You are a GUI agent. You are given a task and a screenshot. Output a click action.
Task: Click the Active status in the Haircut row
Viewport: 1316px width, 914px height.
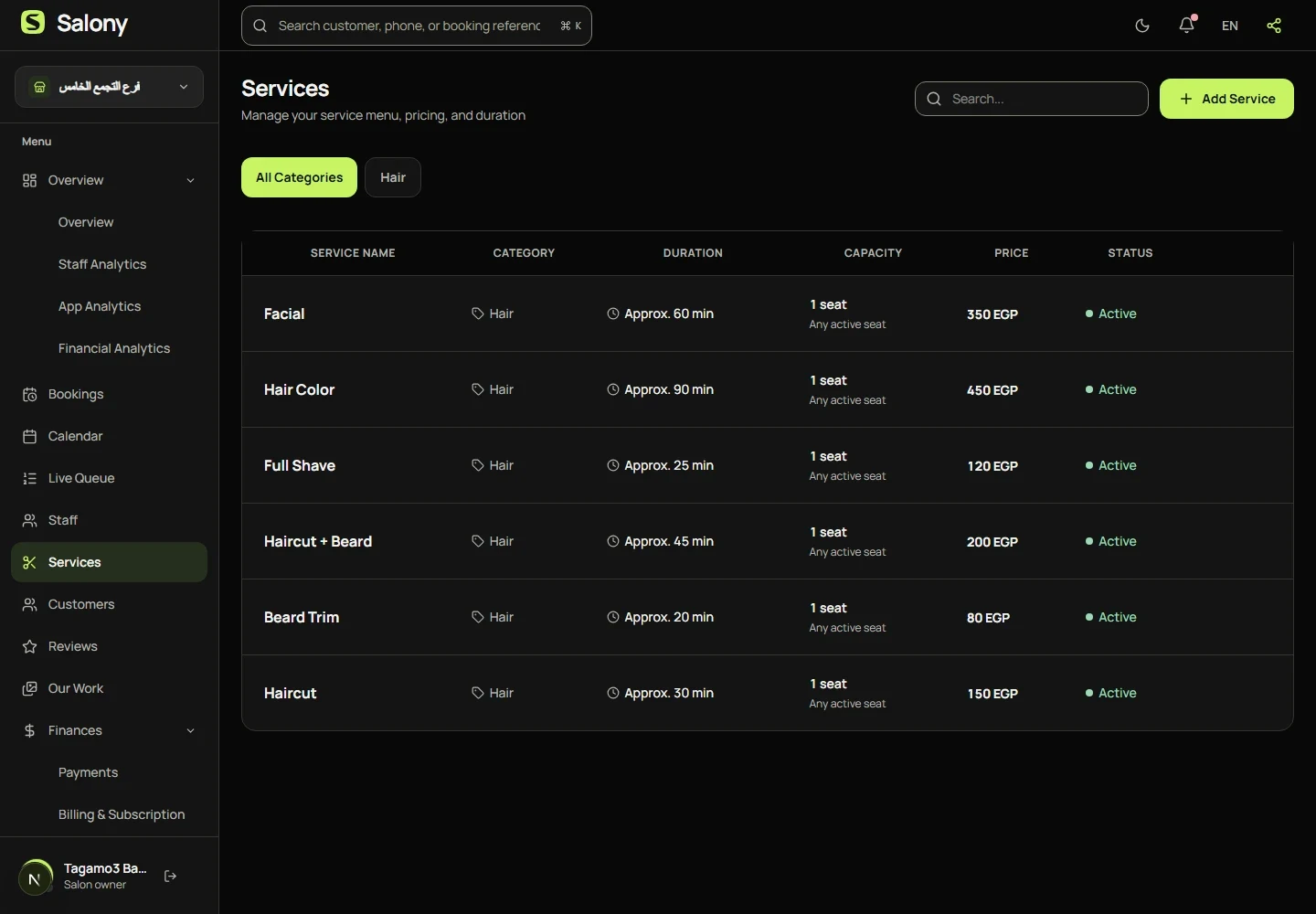[1110, 693]
